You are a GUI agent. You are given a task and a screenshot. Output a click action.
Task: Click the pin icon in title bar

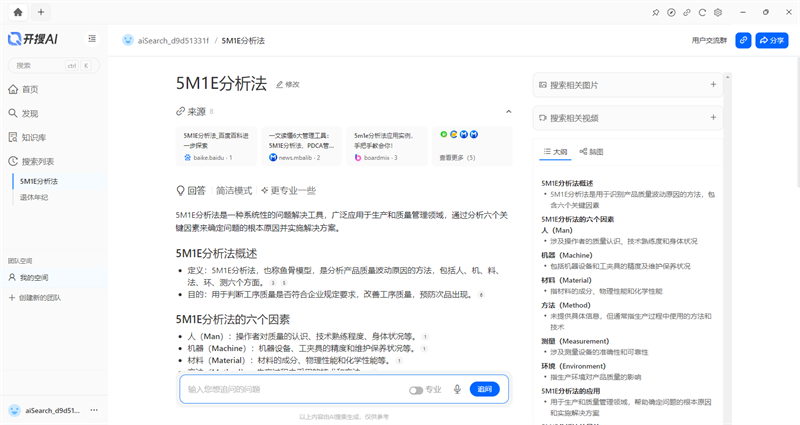point(655,12)
